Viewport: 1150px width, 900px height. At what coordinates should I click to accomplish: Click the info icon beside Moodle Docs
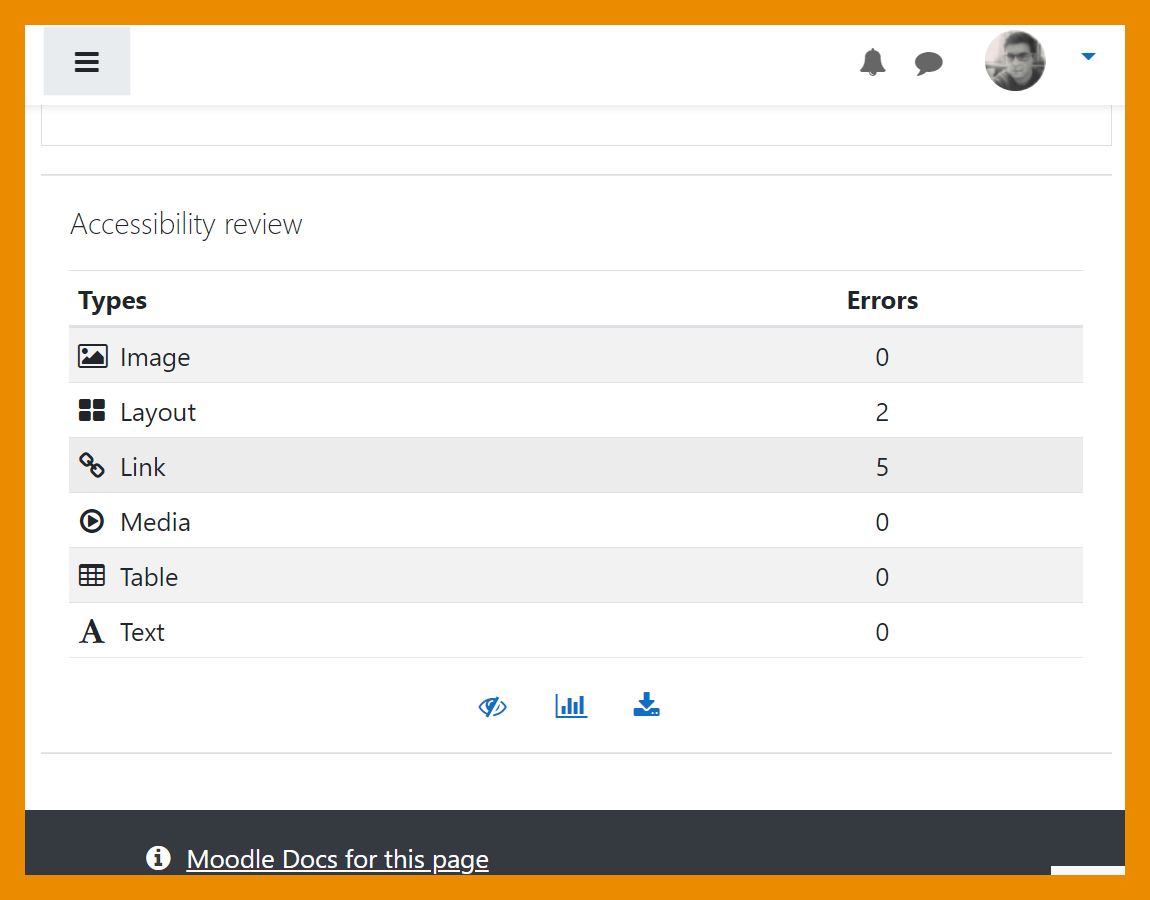[158, 858]
